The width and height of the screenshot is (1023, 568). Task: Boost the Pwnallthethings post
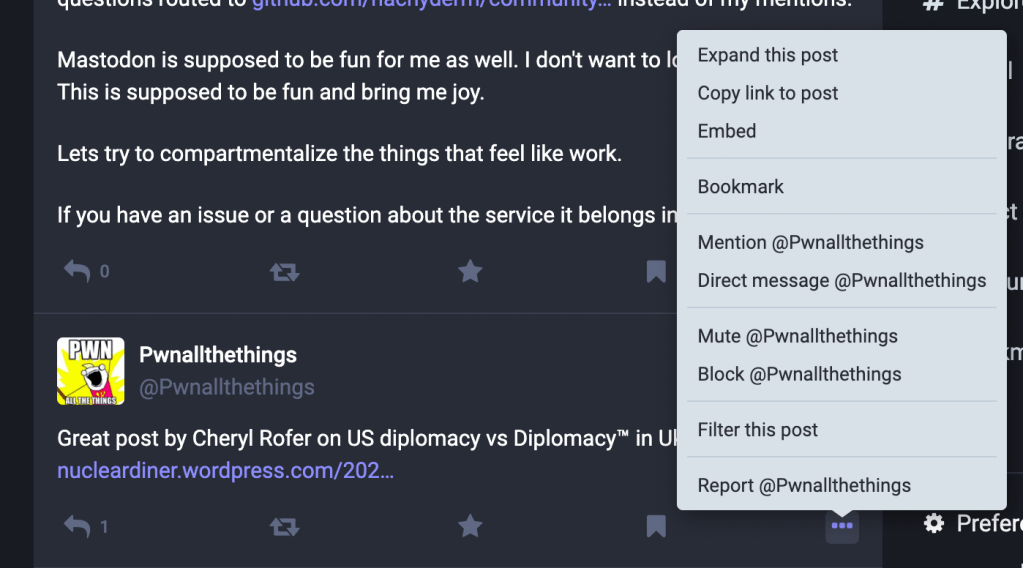point(285,526)
